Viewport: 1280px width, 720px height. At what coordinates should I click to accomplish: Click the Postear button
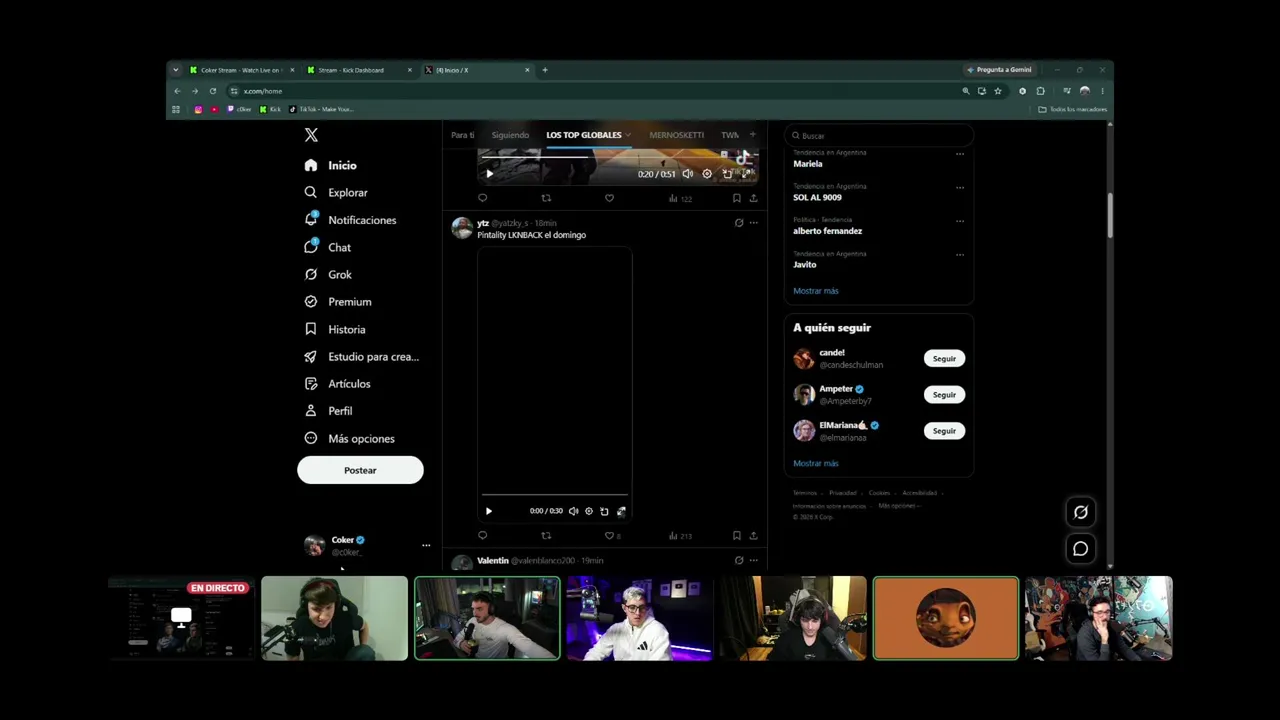360,470
